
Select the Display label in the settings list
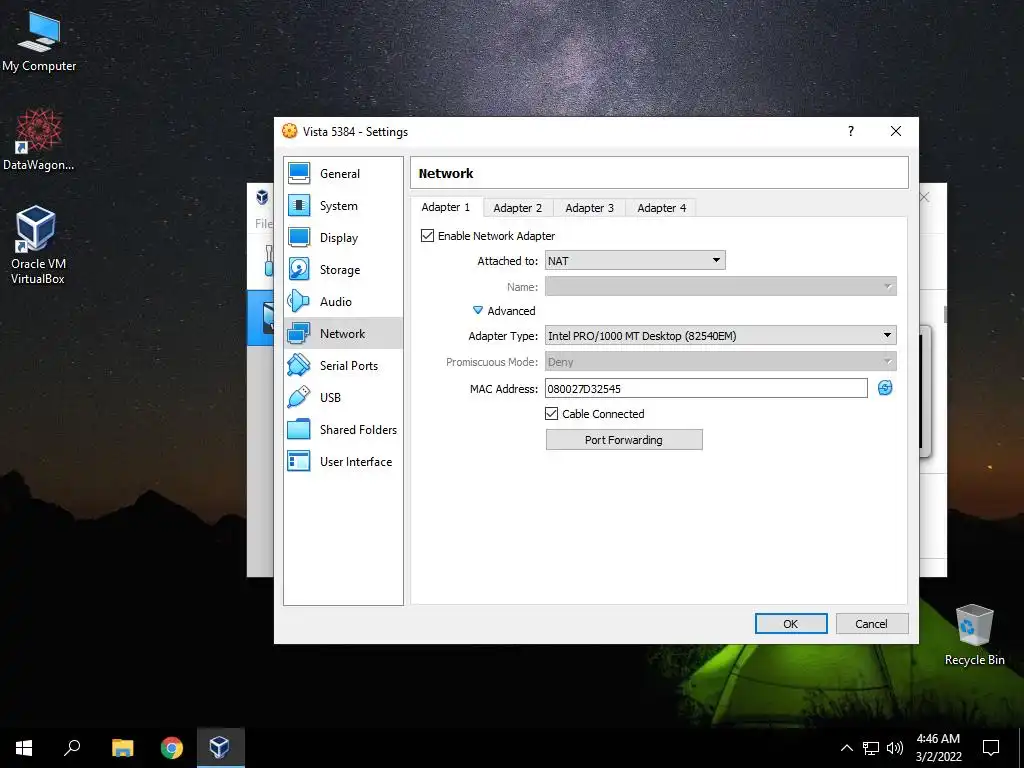coord(339,238)
